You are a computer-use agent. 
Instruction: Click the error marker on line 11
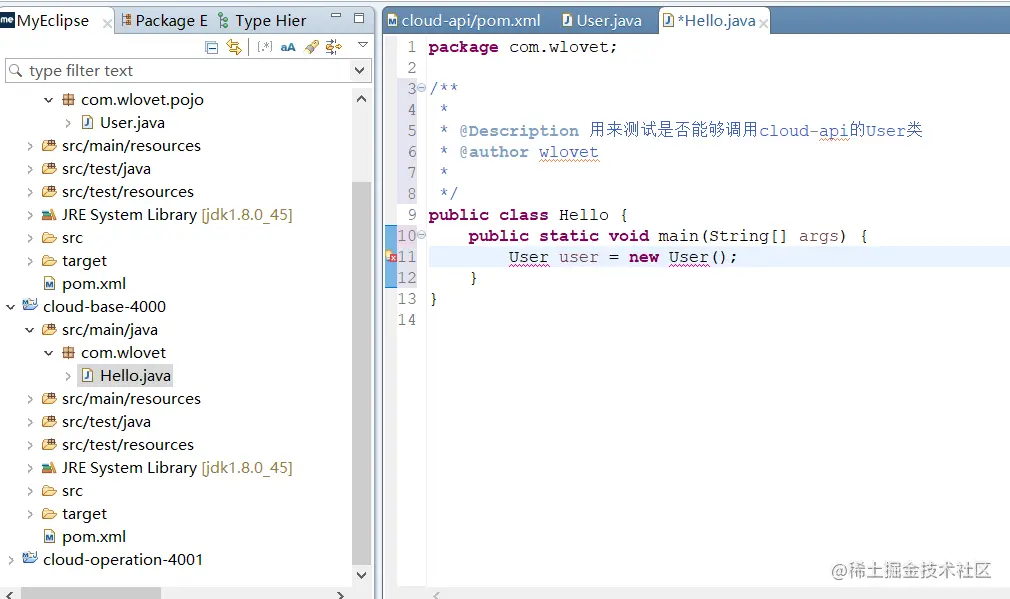coord(391,257)
